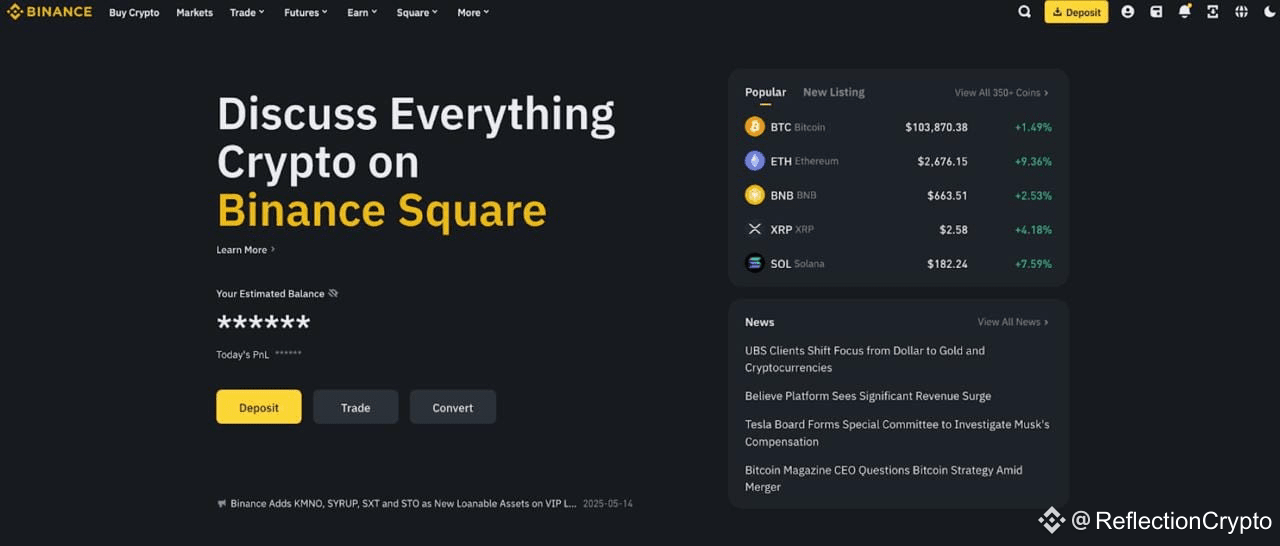Viewport: 1280px width, 546px height.
Task: Open the Buy Crypto menu
Action: (x=134, y=12)
